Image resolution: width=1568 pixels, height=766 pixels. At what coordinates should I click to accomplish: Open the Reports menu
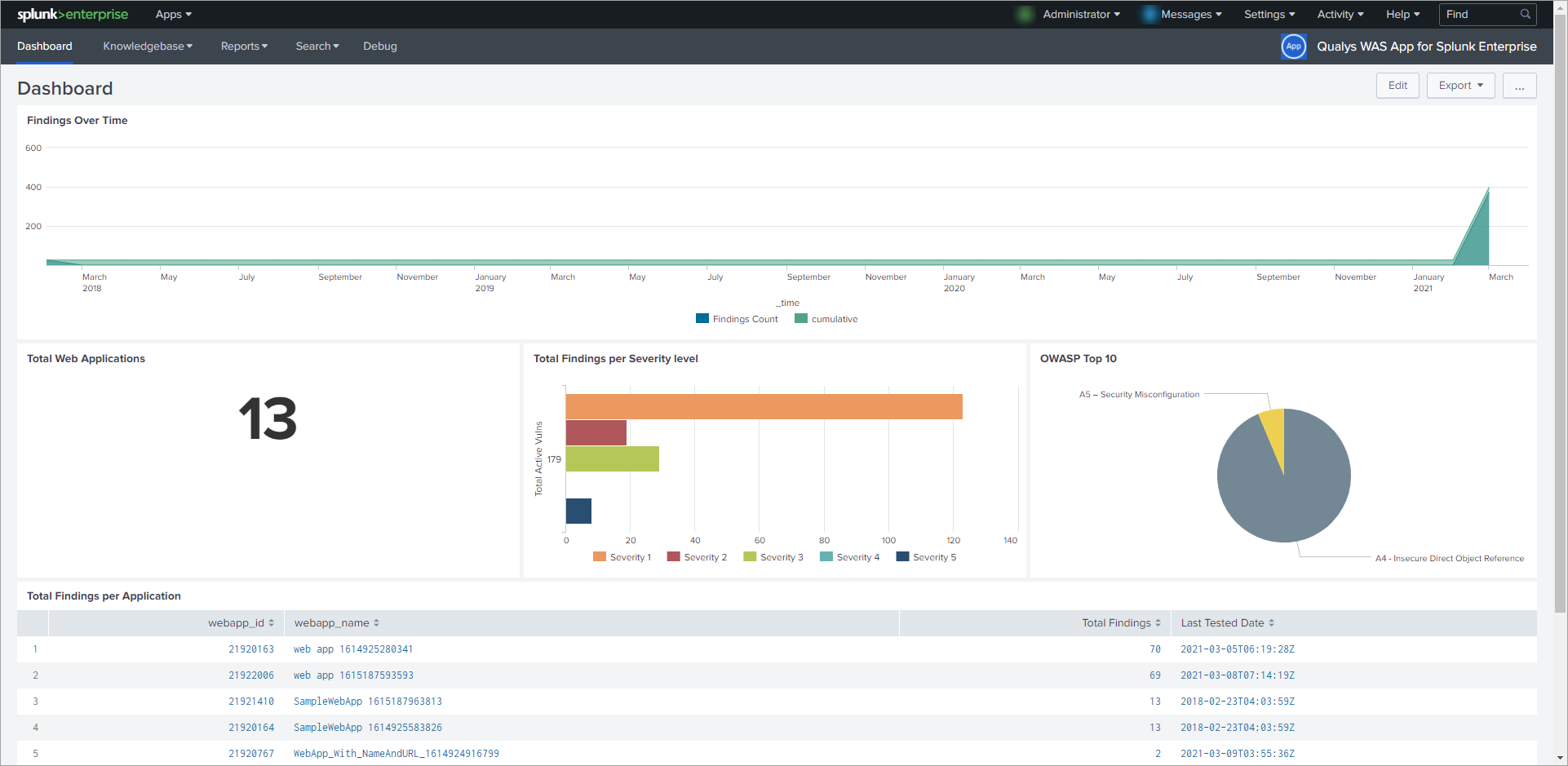tap(244, 46)
